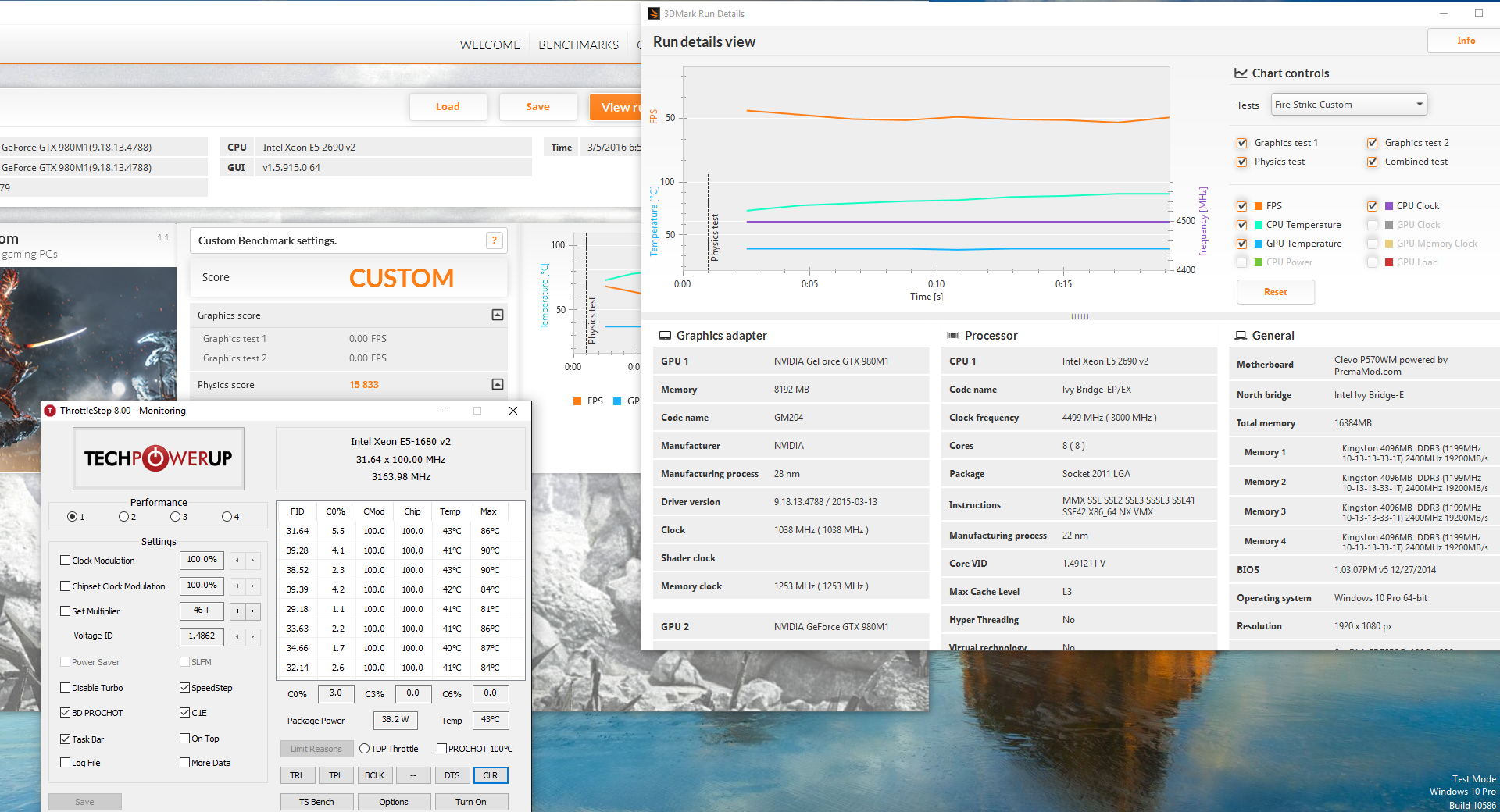Viewport: 1500px width, 812px height.
Task: Click the TRL button in ThrottleStop
Action: coord(298,775)
